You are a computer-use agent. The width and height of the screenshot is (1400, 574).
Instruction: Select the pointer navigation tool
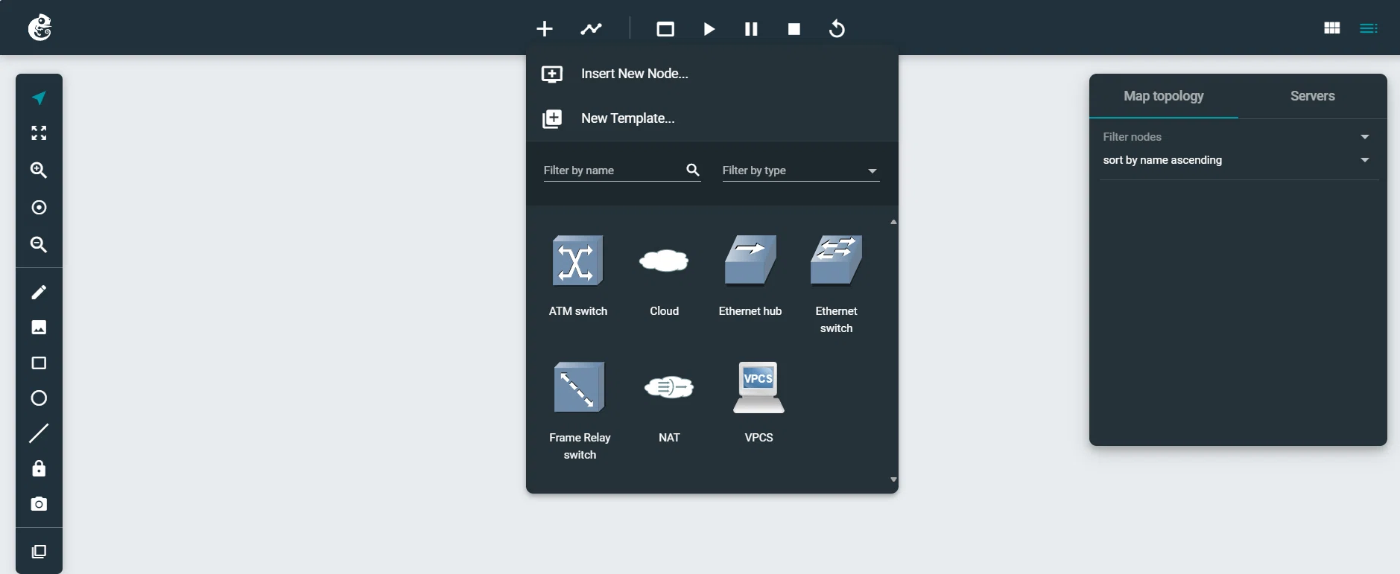pos(39,98)
